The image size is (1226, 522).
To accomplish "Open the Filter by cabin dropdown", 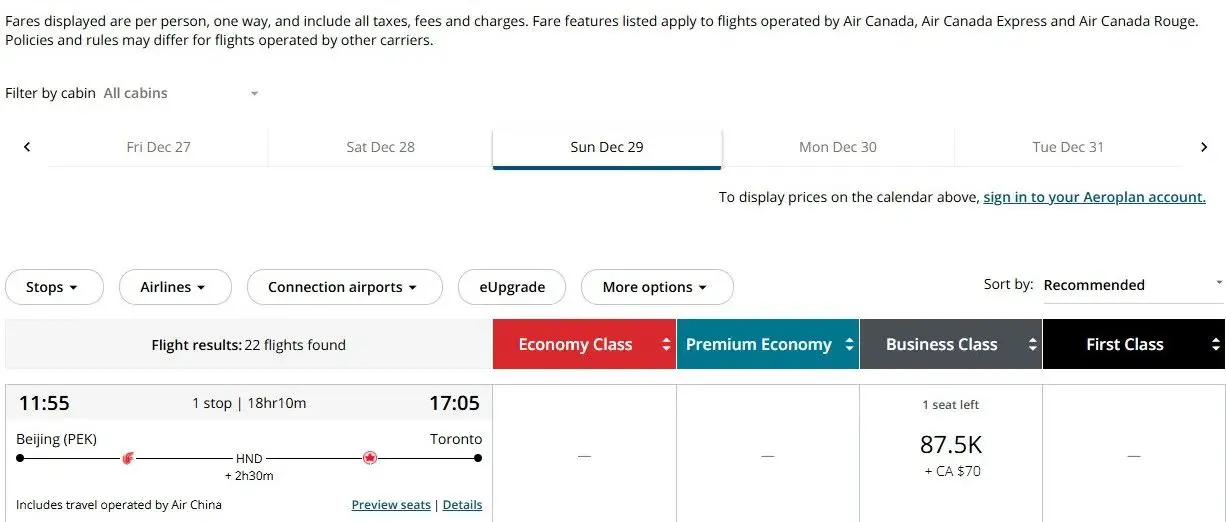I will [180, 93].
